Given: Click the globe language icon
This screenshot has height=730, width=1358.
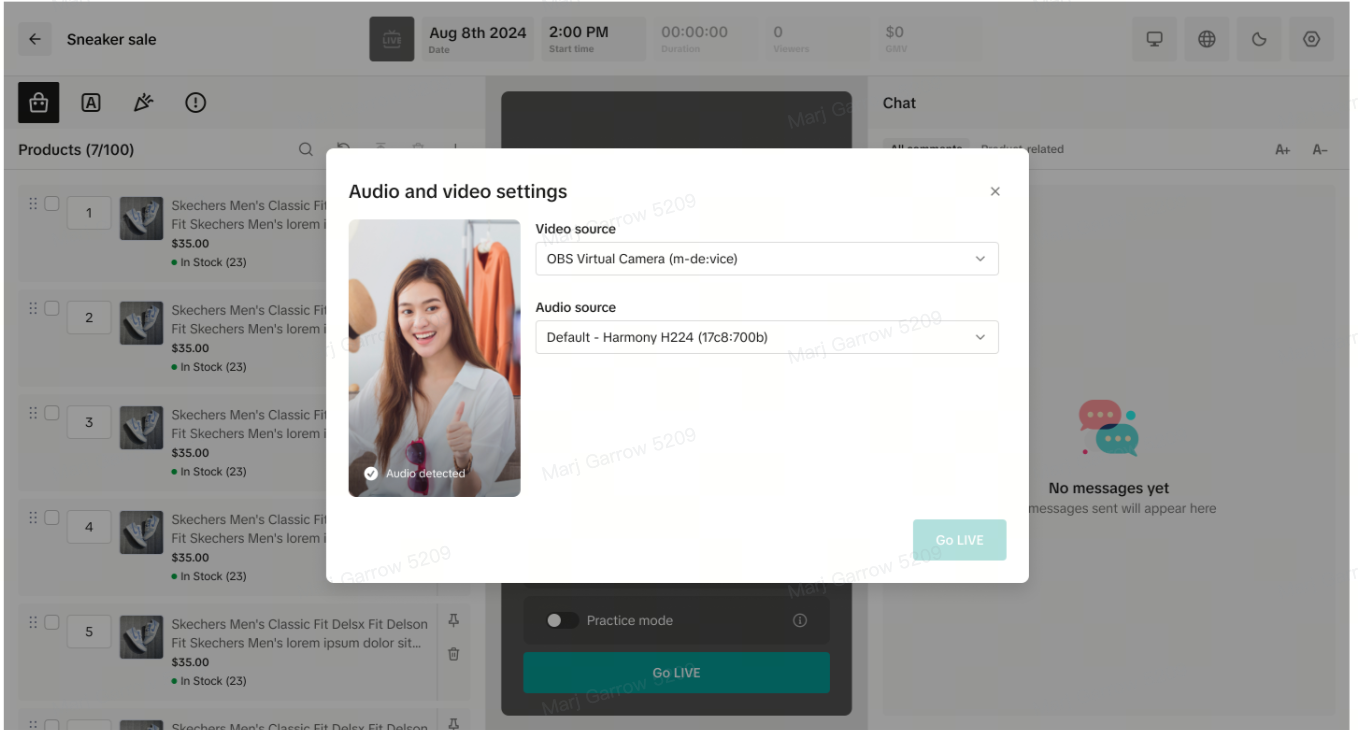Looking at the screenshot, I should click(1207, 40).
